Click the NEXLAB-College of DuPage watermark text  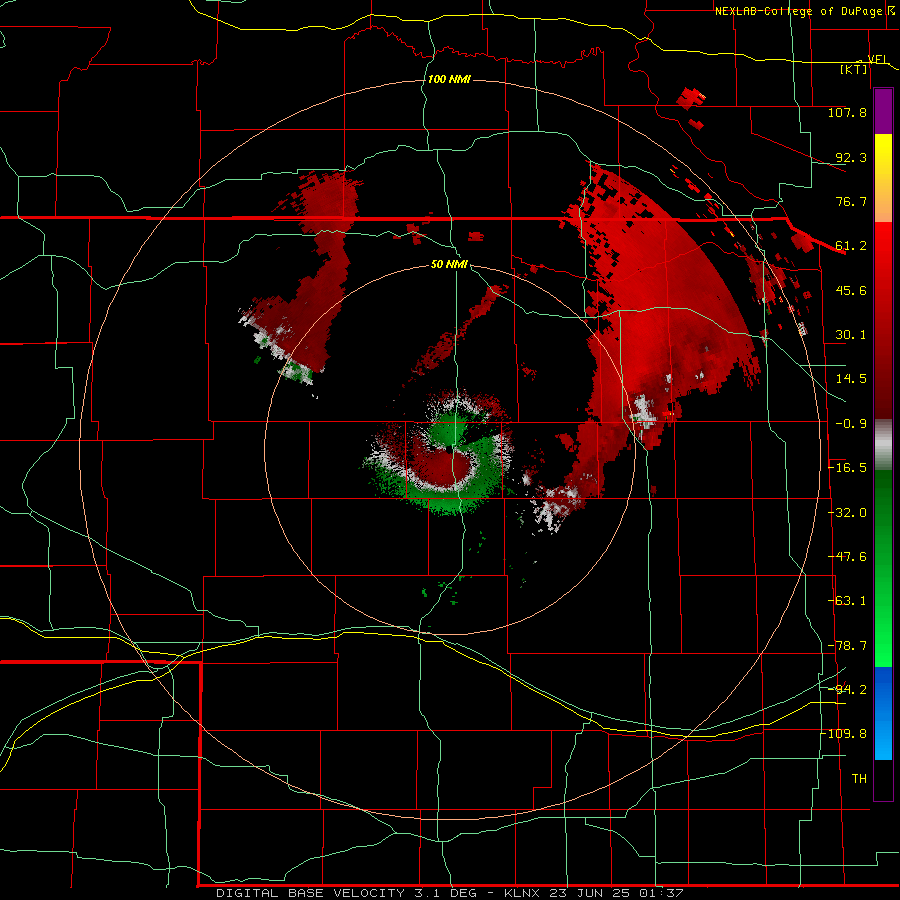[798, 11]
